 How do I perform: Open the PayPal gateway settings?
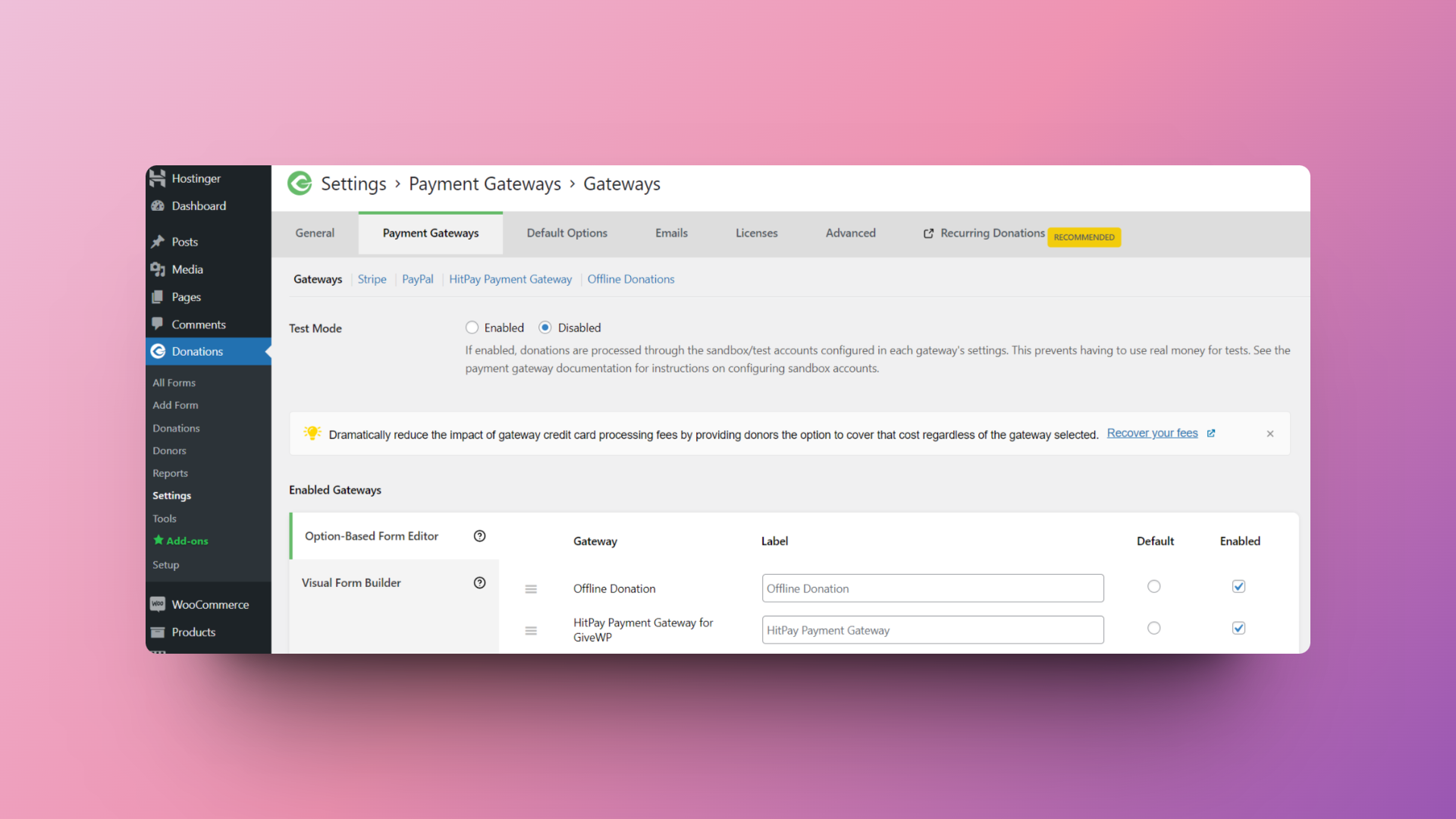click(x=418, y=279)
